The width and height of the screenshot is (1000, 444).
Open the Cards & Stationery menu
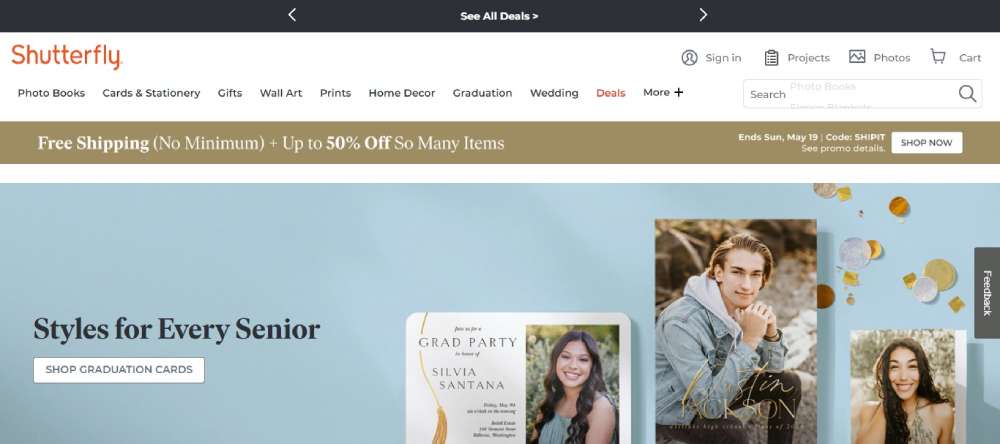[151, 93]
